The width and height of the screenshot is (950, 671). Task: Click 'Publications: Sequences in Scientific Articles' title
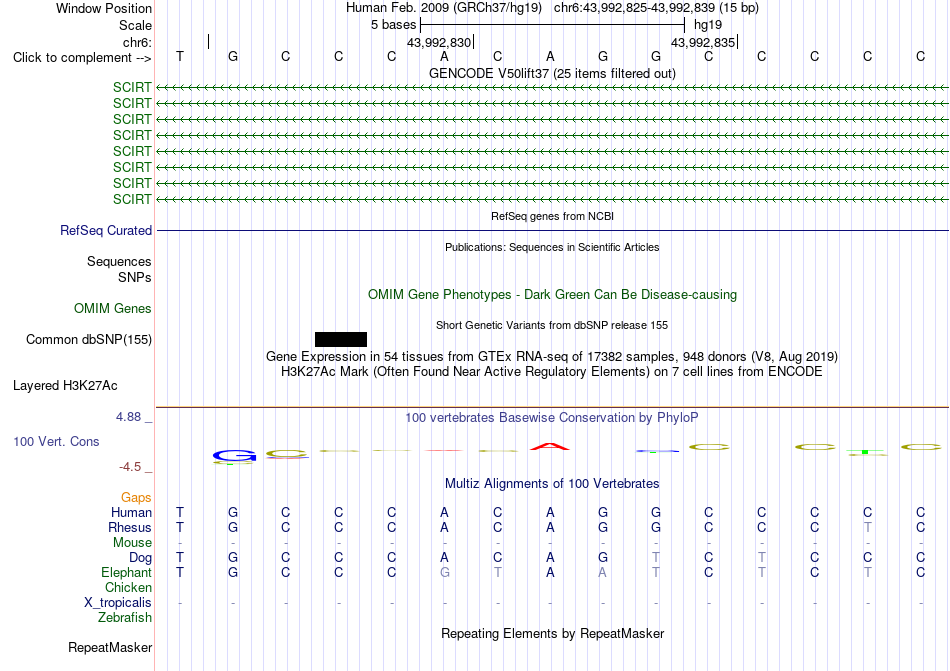click(x=552, y=247)
